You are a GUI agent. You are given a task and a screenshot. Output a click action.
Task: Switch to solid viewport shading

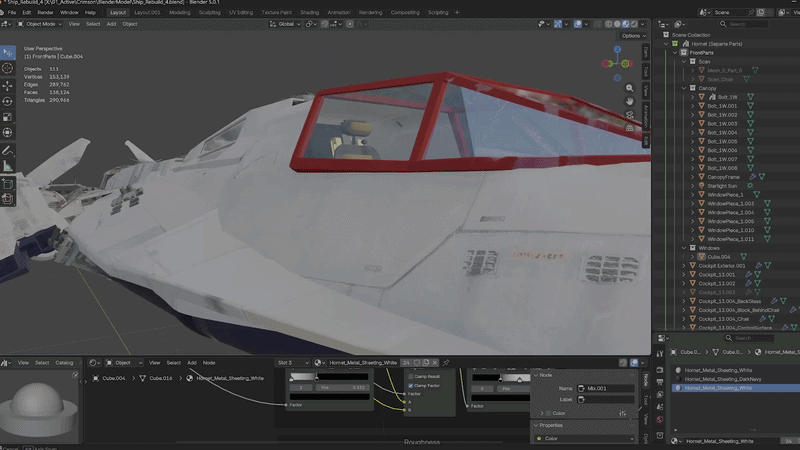pos(617,24)
